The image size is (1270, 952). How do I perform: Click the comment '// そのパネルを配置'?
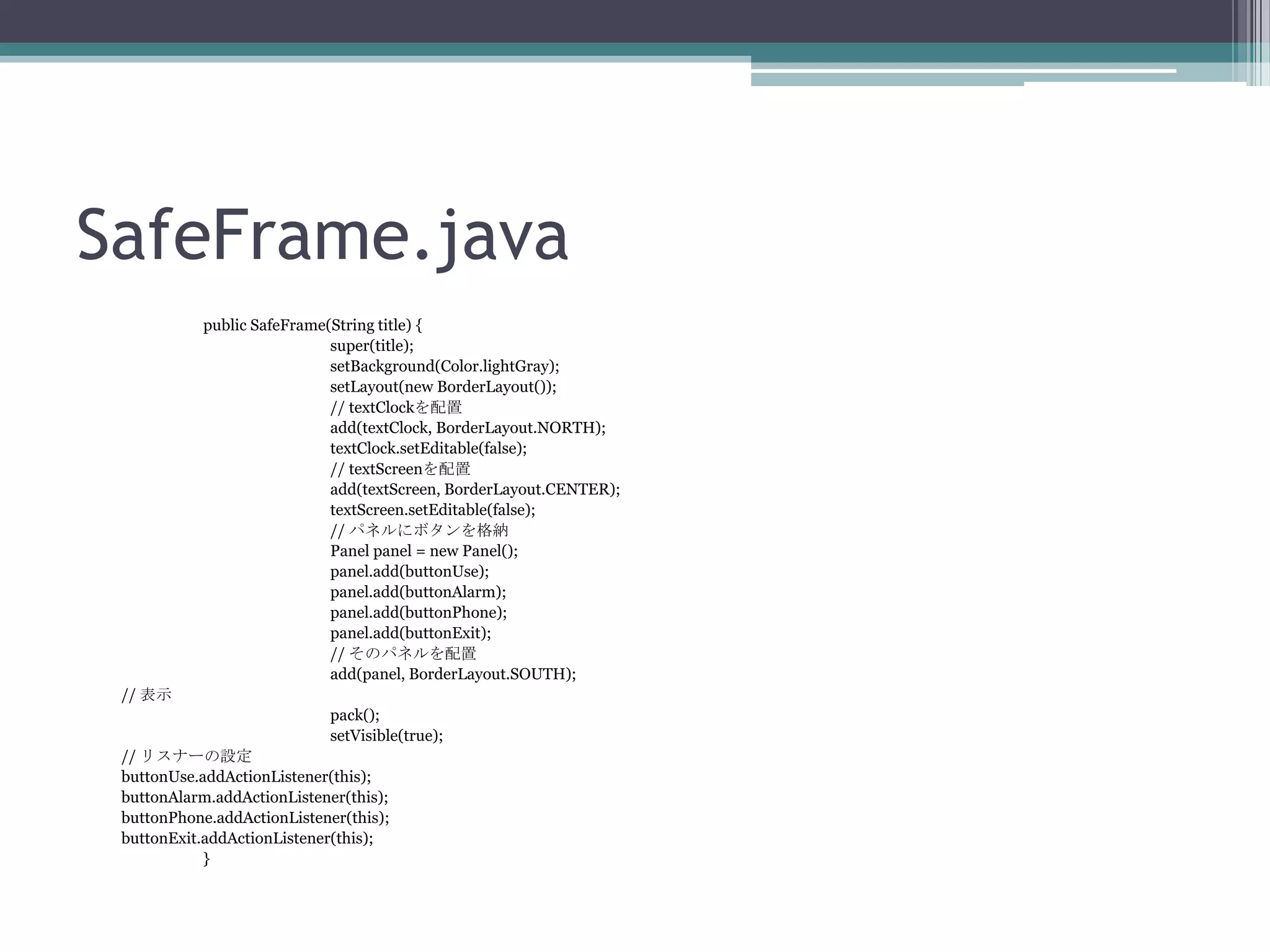pos(403,653)
